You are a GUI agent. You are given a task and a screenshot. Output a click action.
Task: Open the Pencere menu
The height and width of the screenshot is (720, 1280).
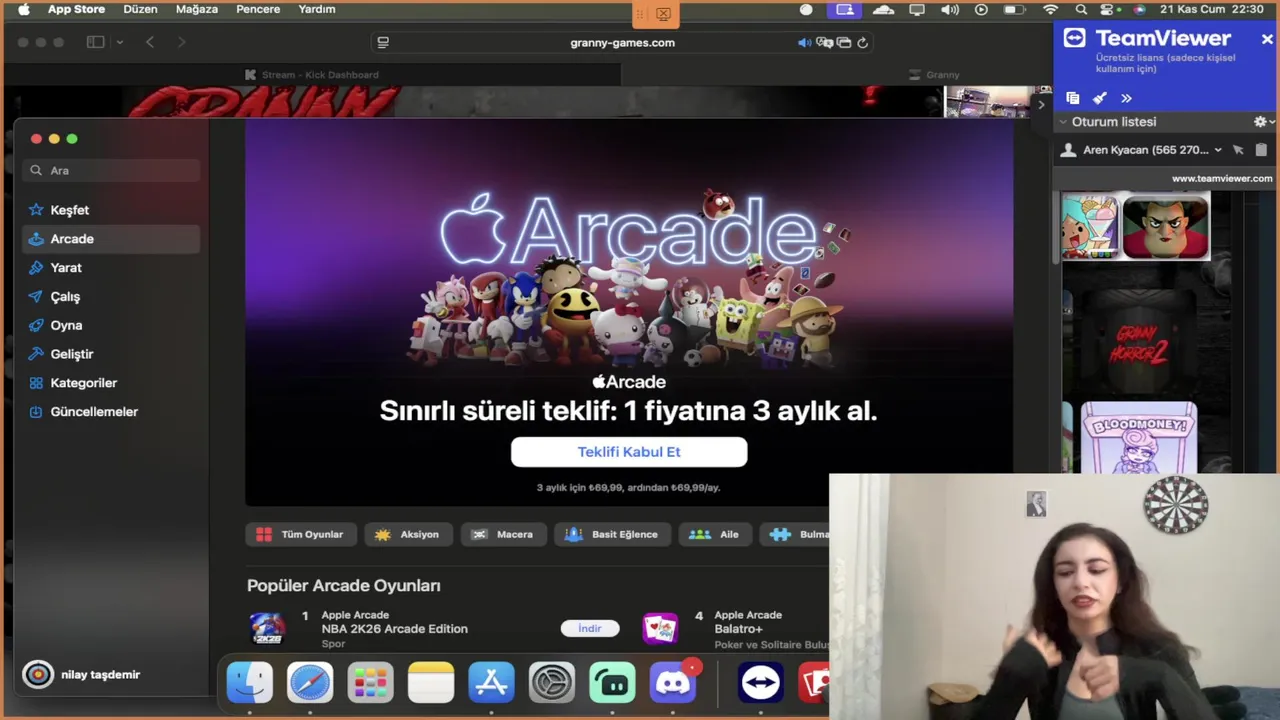pyautogui.click(x=258, y=9)
